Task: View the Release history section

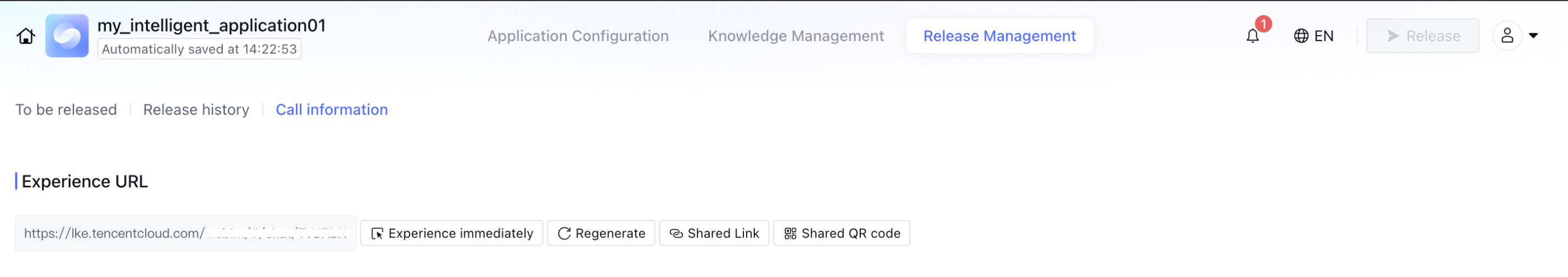Action: click(196, 110)
